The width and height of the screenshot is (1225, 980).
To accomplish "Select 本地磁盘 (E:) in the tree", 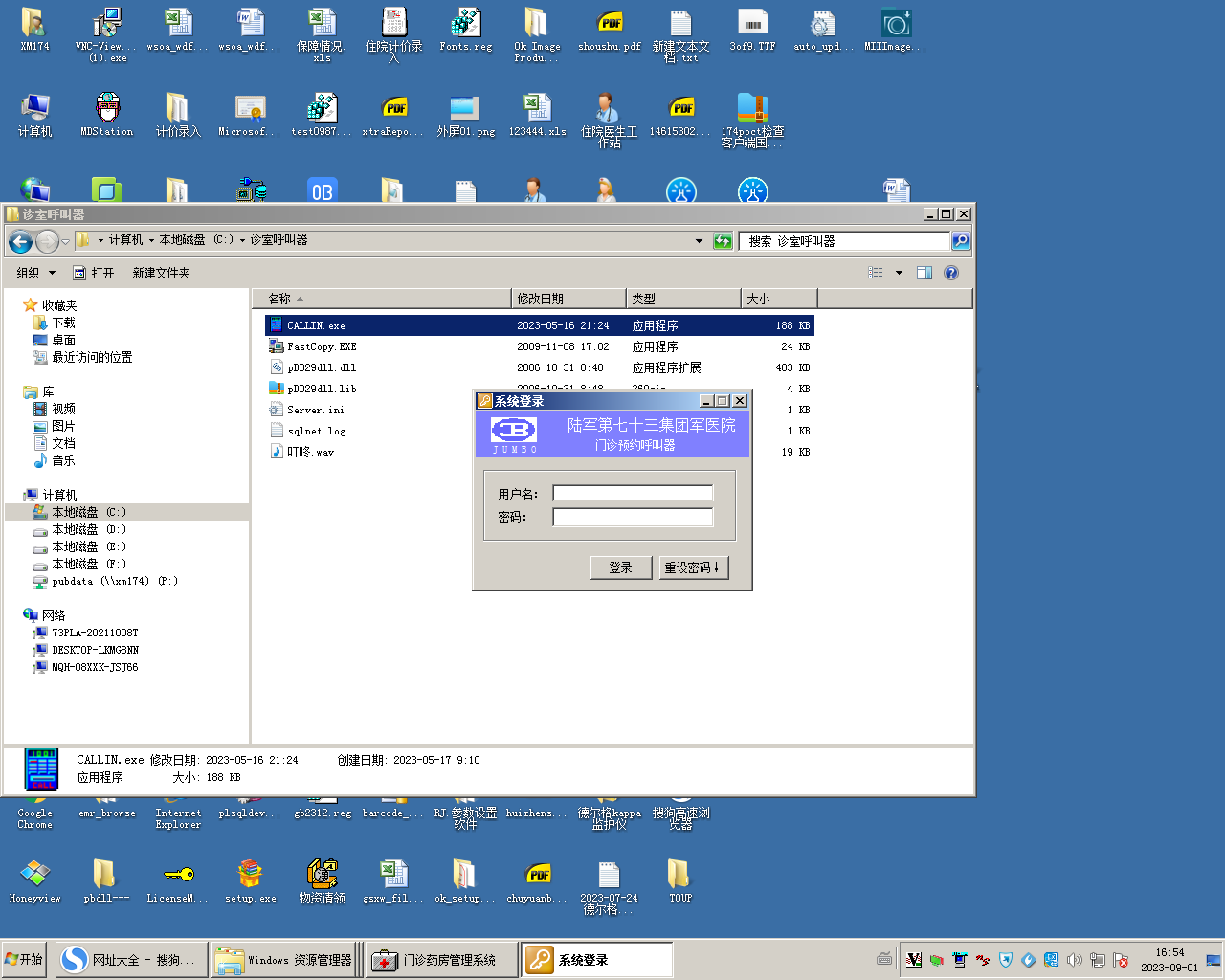I will click(x=79, y=546).
